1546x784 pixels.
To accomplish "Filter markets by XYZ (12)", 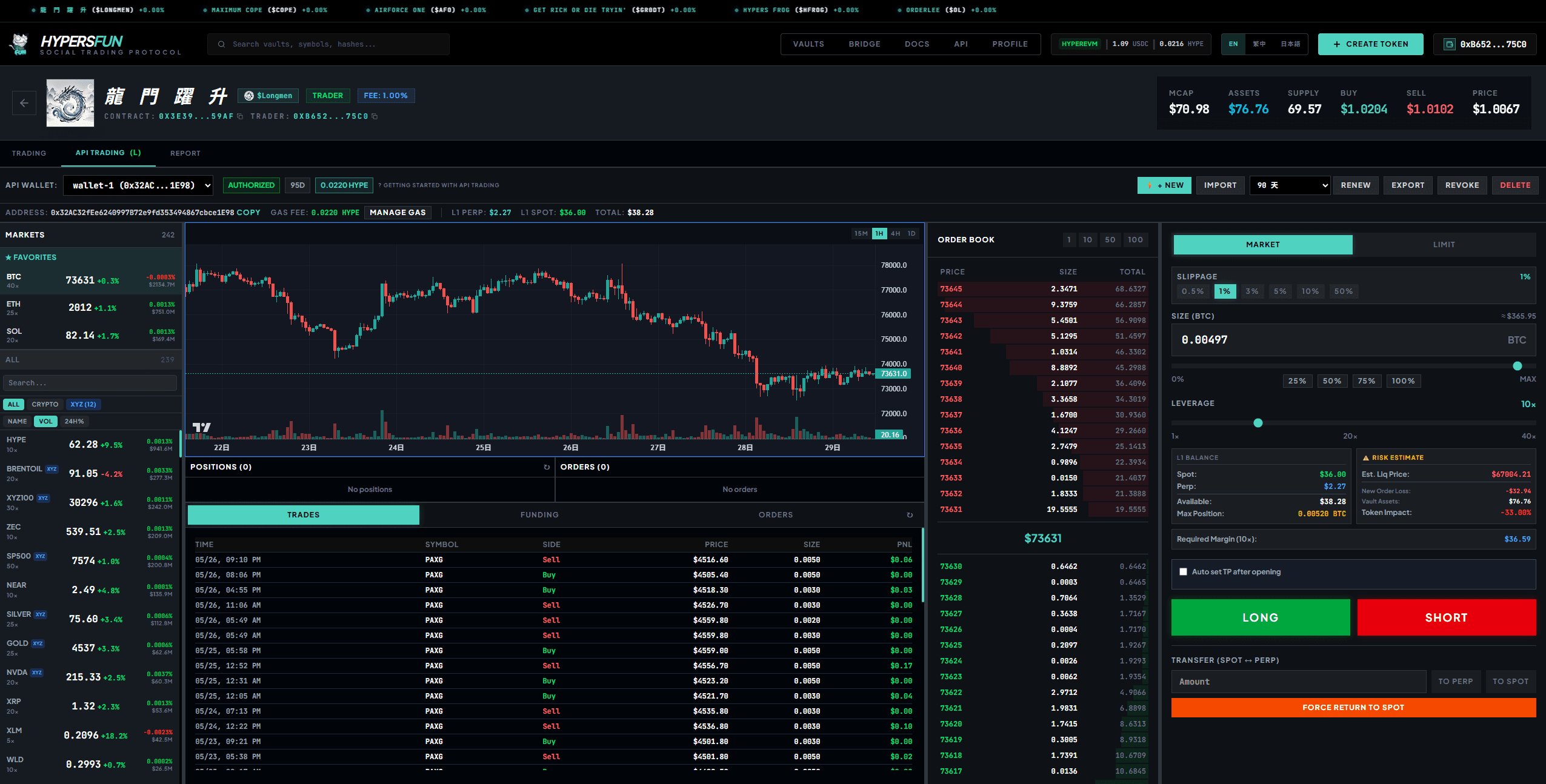I will [x=83, y=405].
